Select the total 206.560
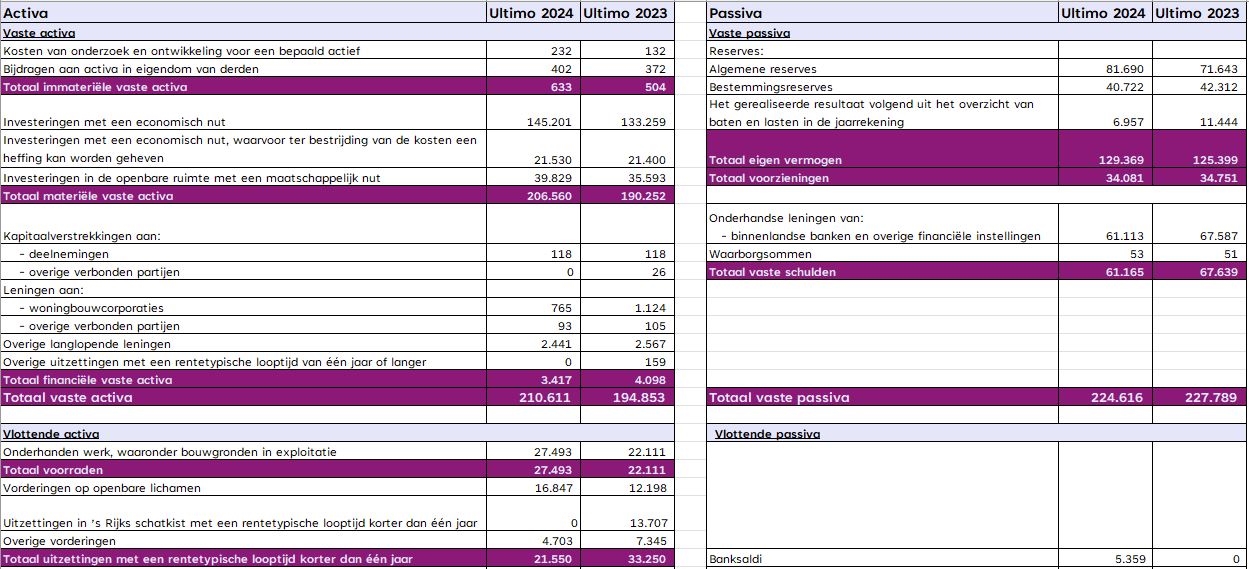 click(549, 196)
